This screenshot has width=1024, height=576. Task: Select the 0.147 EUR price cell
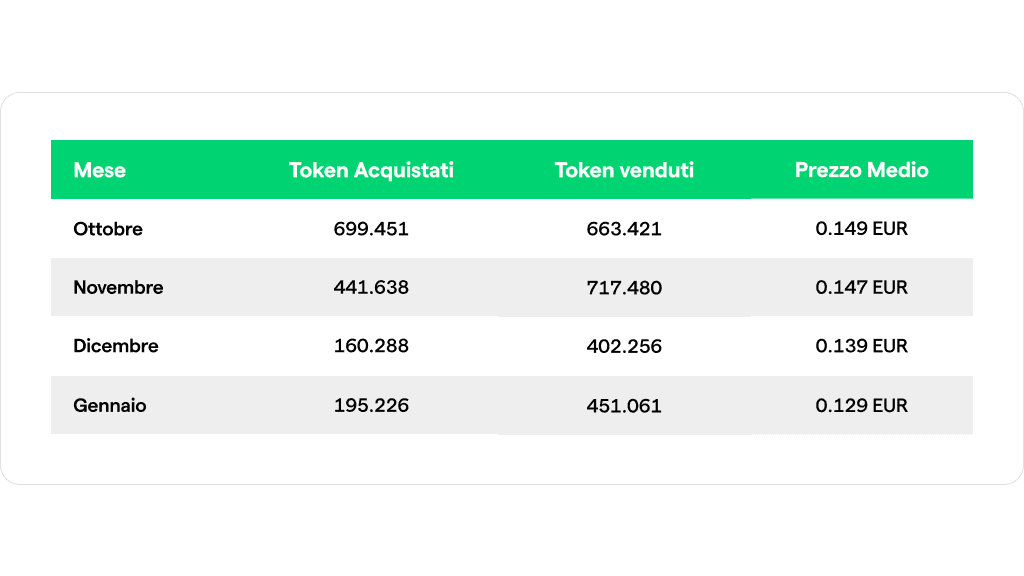tap(861, 287)
